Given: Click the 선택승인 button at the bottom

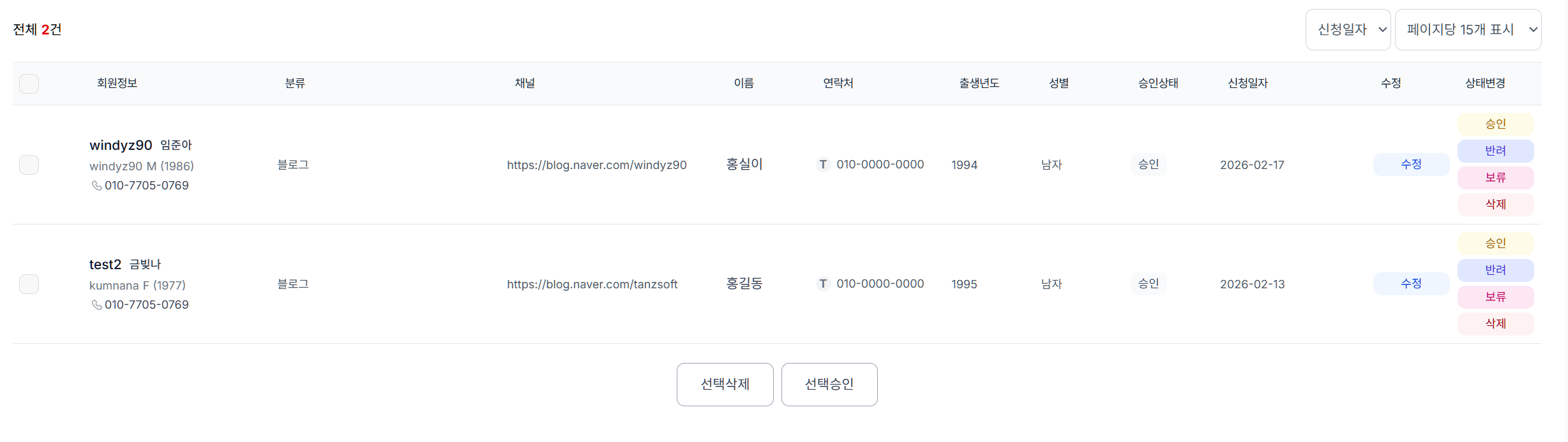Looking at the screenshot, I should 829,385.
